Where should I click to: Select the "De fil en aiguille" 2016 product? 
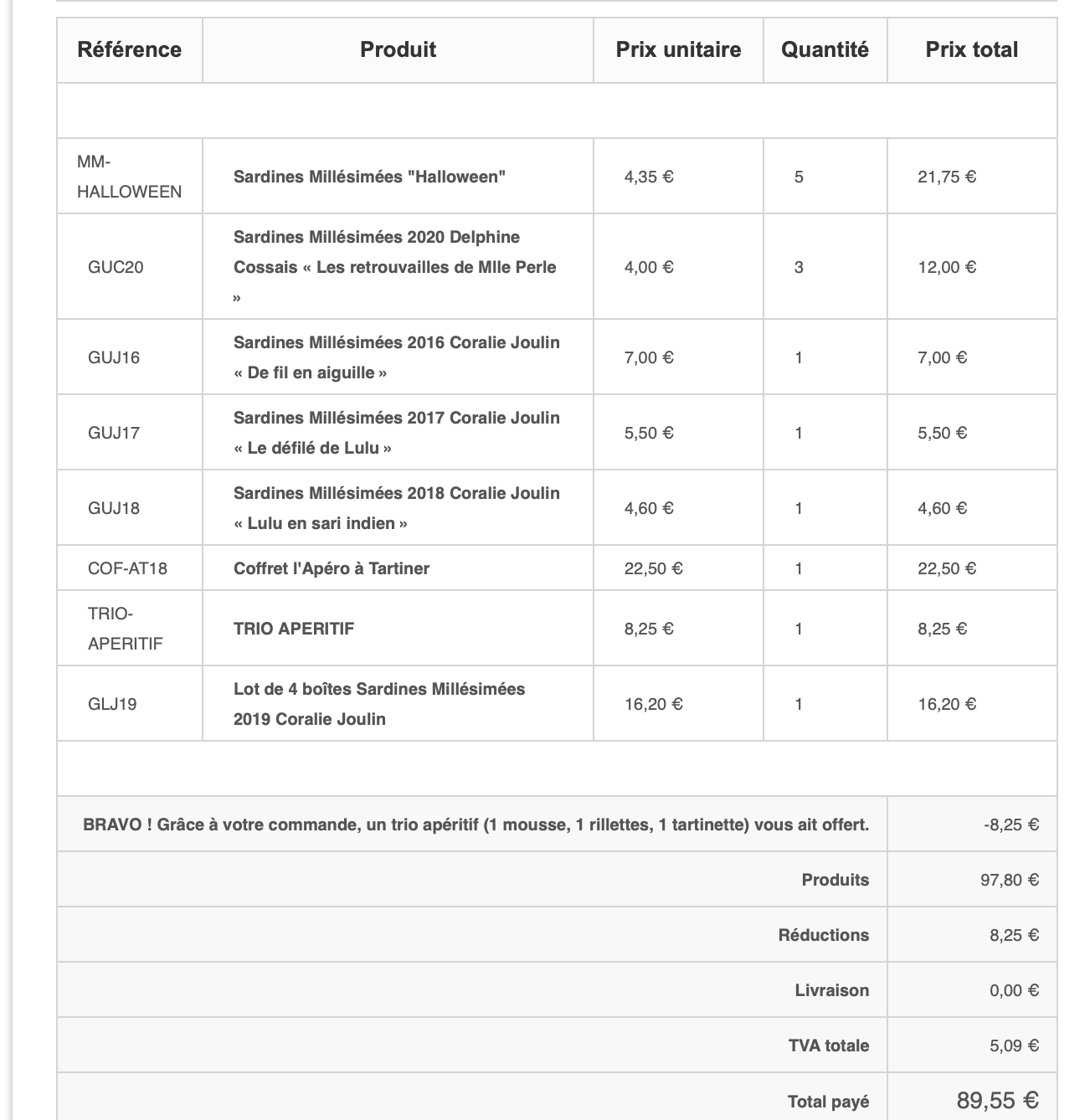pos(396,357)
